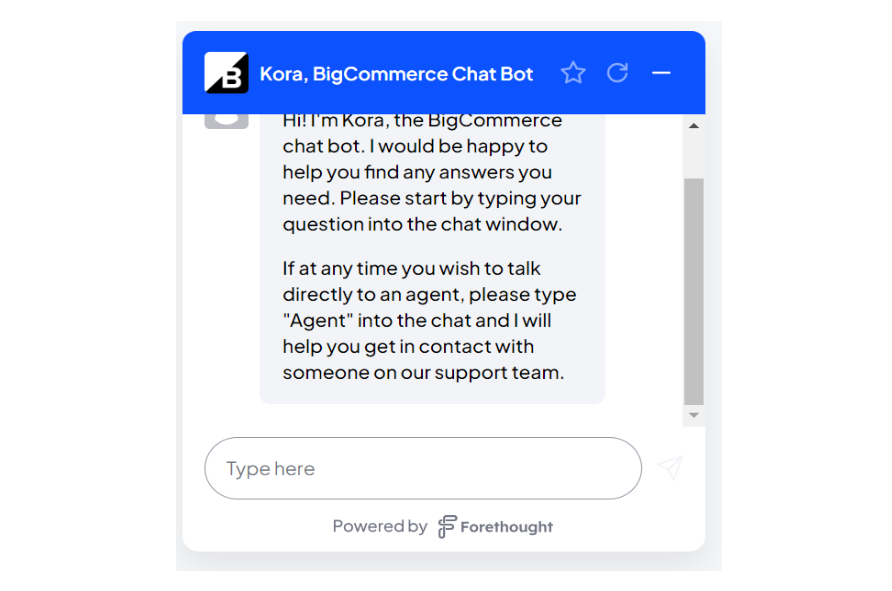Minimize the Kora chat widget
This screenshot has height=591, width=892.
[x=661, y=73]
